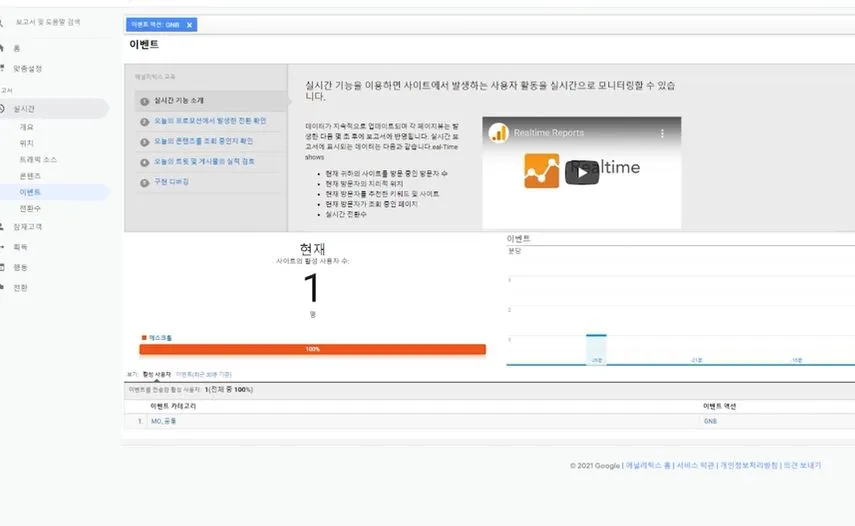Click the active users count 1

coord(311,288)
